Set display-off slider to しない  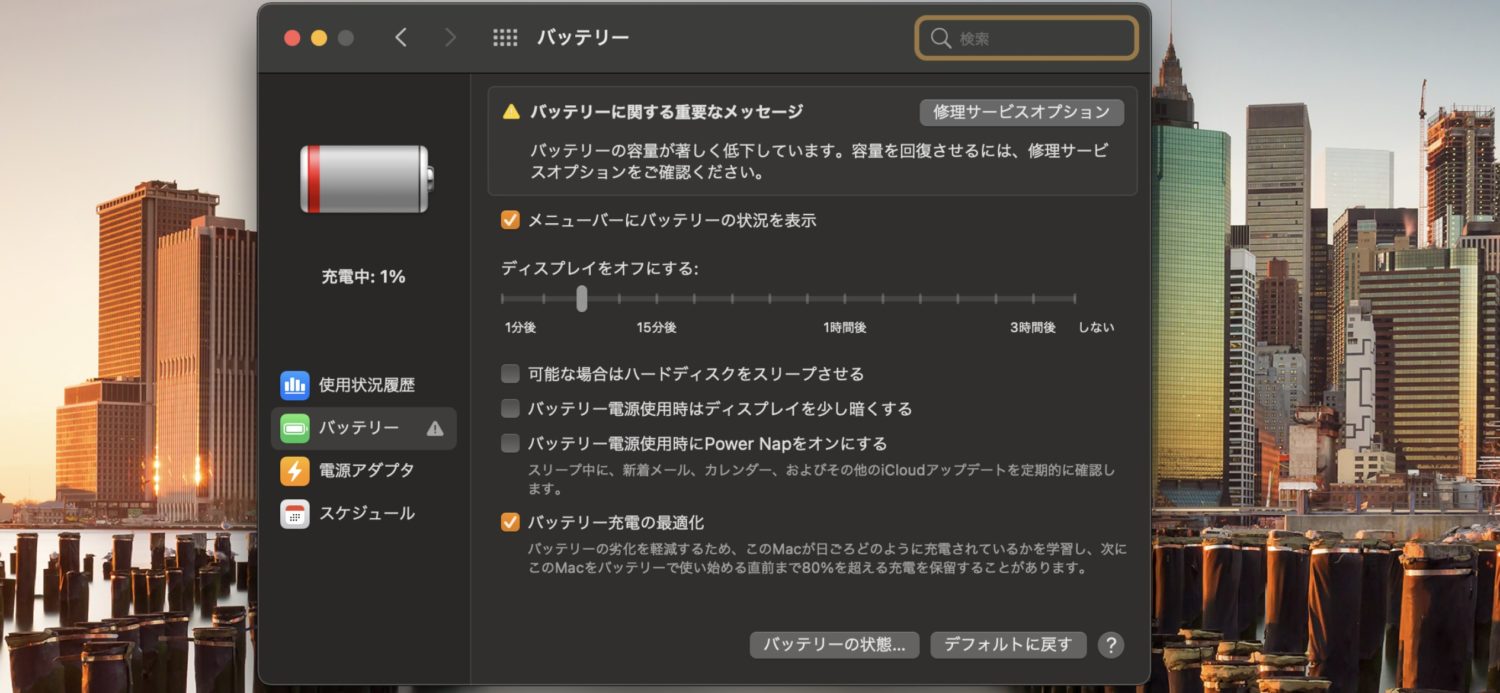[x=1075, y=298]
